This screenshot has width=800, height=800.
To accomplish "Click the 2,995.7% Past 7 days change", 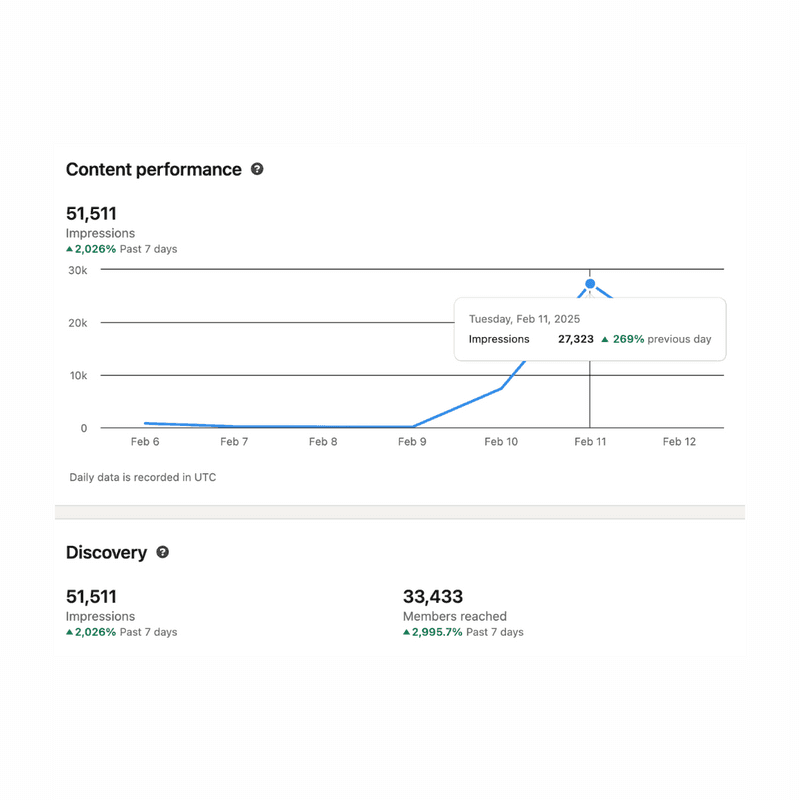I will (467, 632).
